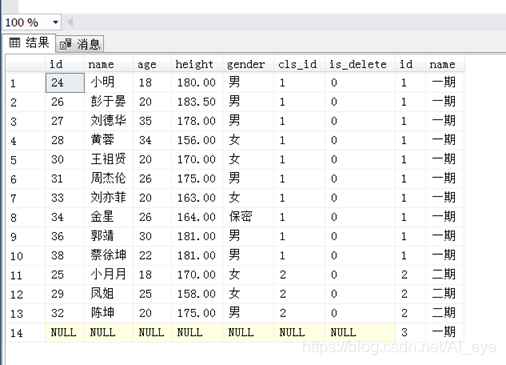Click the name cell 周杰伦

(109, 179)
